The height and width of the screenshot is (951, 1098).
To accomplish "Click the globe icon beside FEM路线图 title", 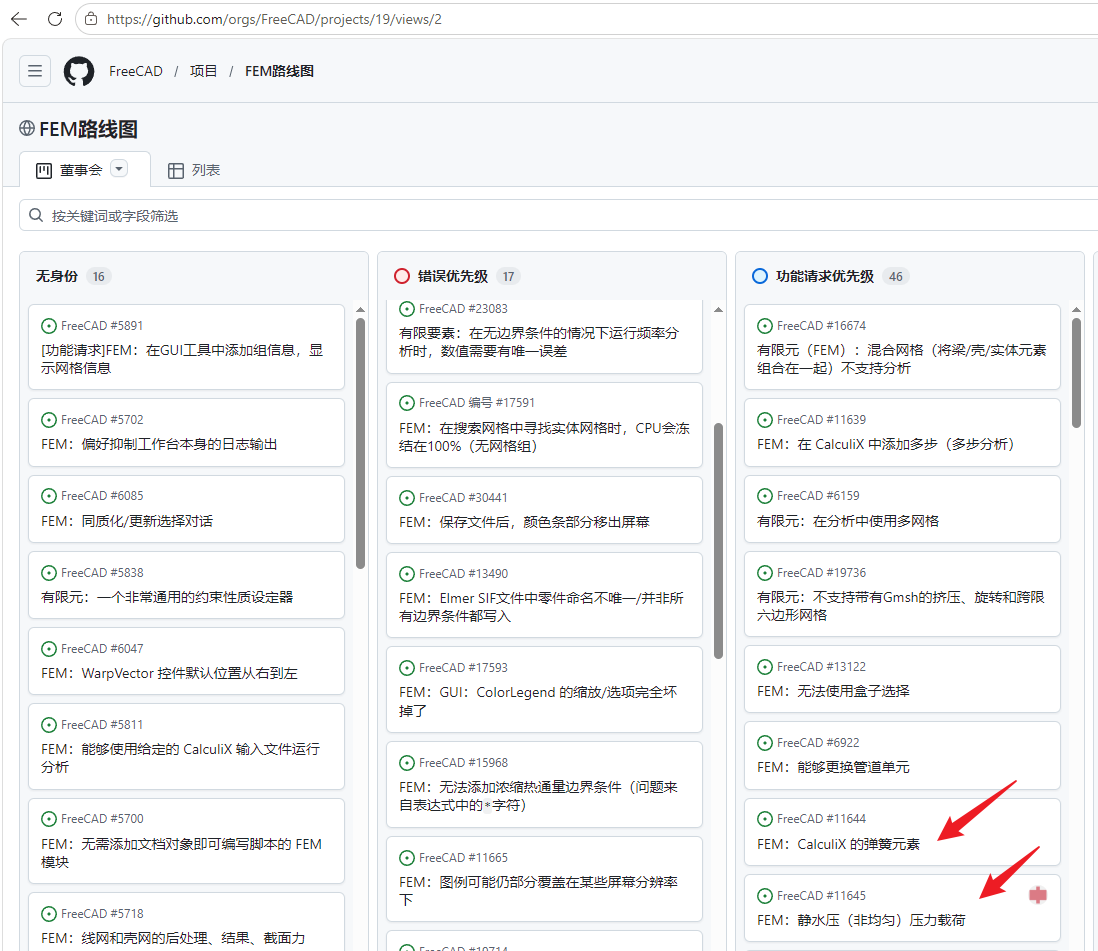I will (27, 128).
